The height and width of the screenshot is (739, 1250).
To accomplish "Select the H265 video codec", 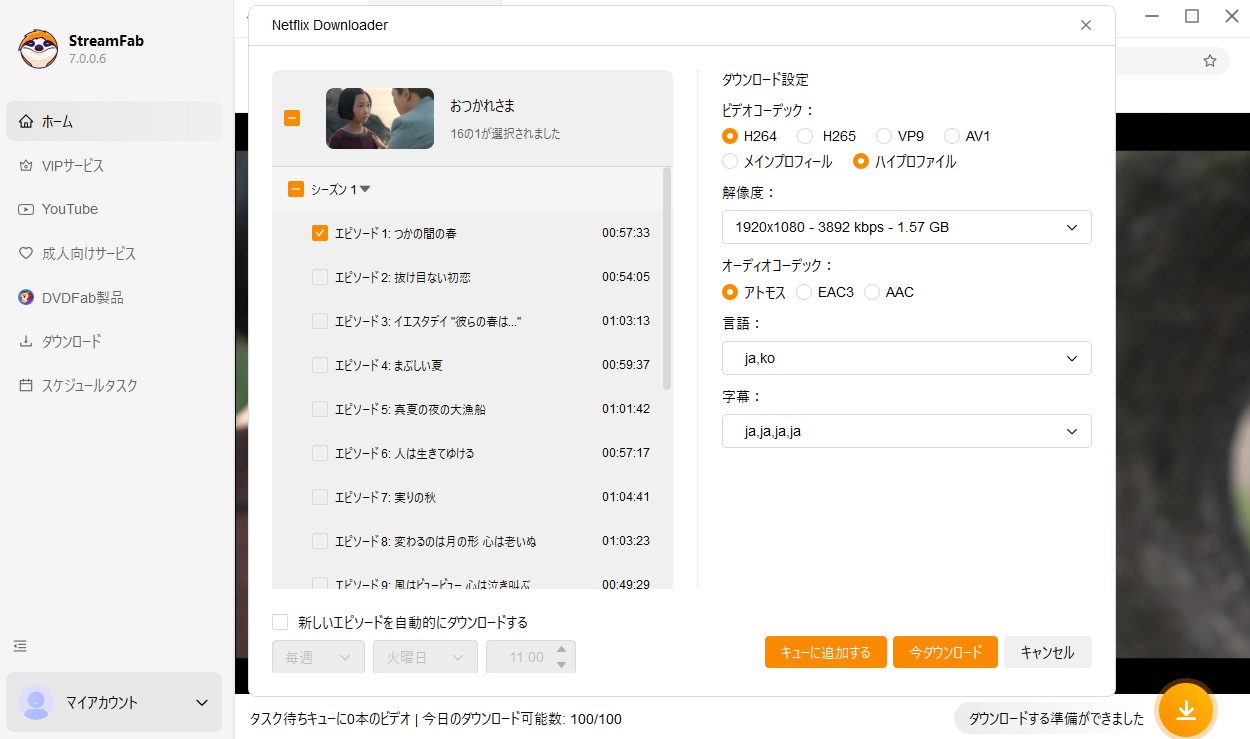I will pyautogui.click(x=805, y=135).
